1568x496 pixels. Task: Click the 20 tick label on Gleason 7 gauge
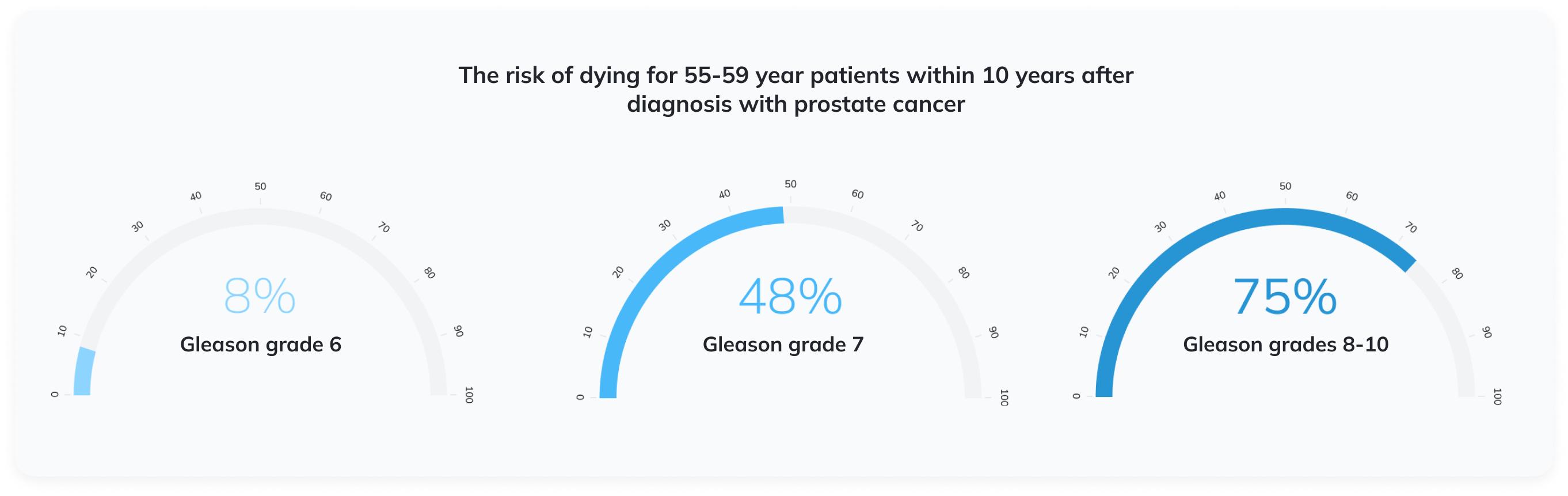[618, 272]
